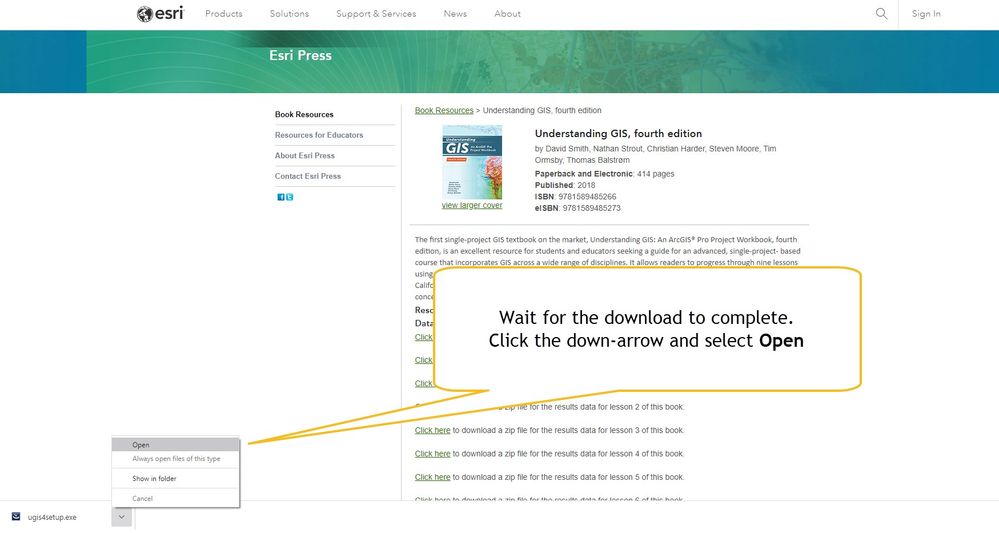Screen dimensions: 999x533
Task: Open Support & Services menu
Action: coord(376,13)
